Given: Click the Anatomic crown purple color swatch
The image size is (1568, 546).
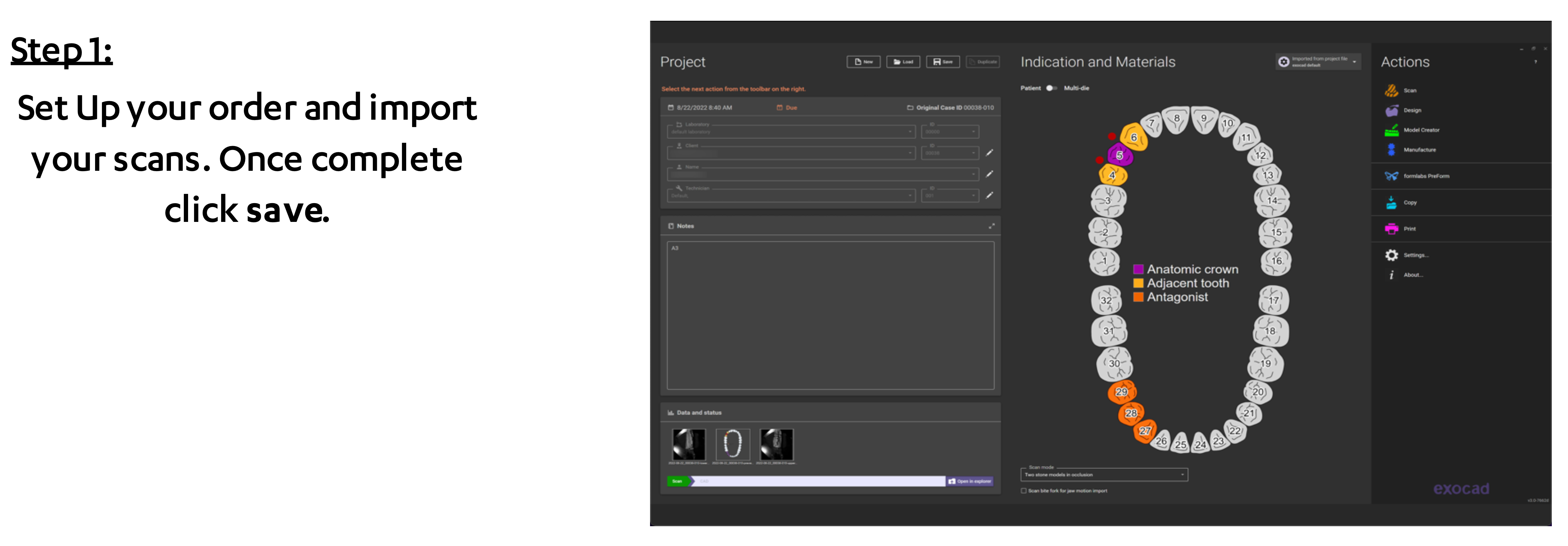Looking at the screenshot, I should point(1138,269).
